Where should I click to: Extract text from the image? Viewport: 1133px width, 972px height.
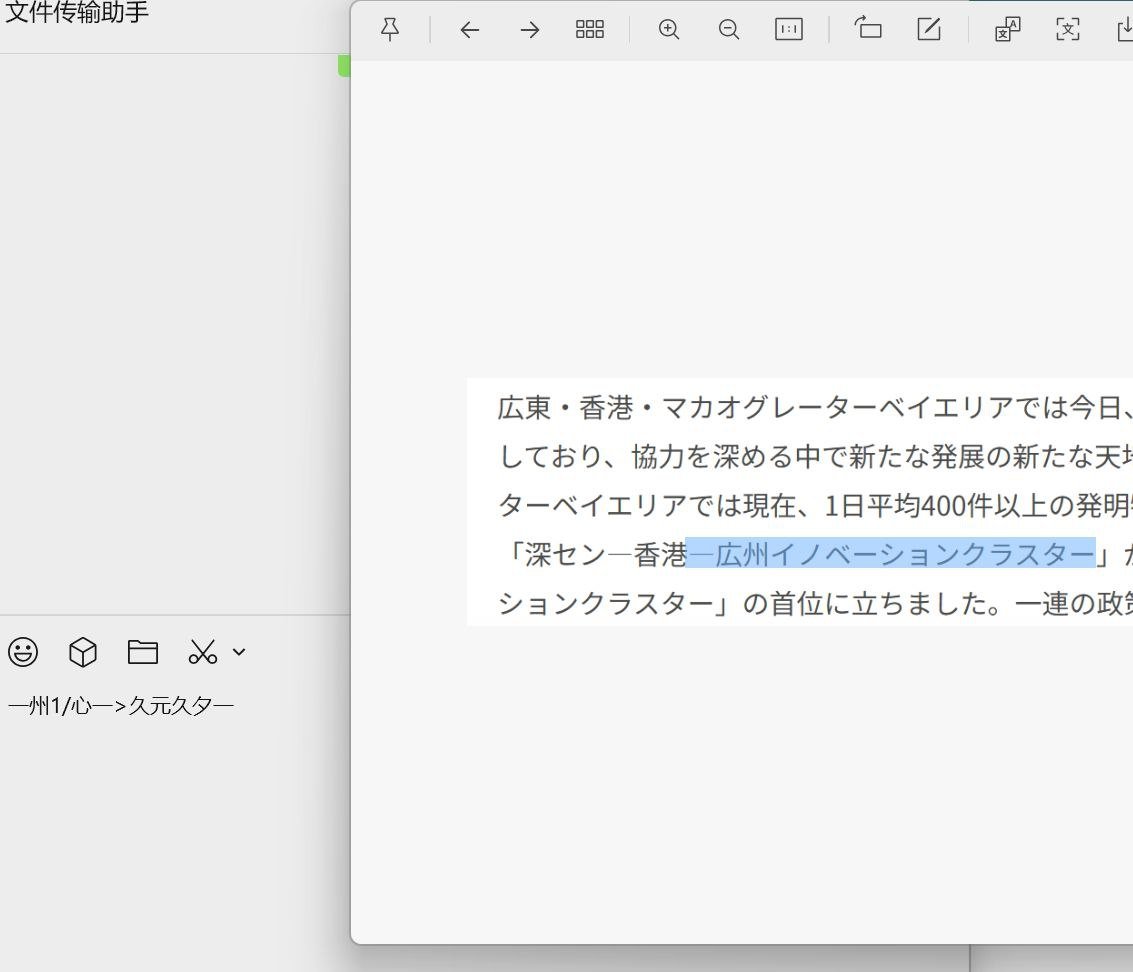click(1068, 30)
